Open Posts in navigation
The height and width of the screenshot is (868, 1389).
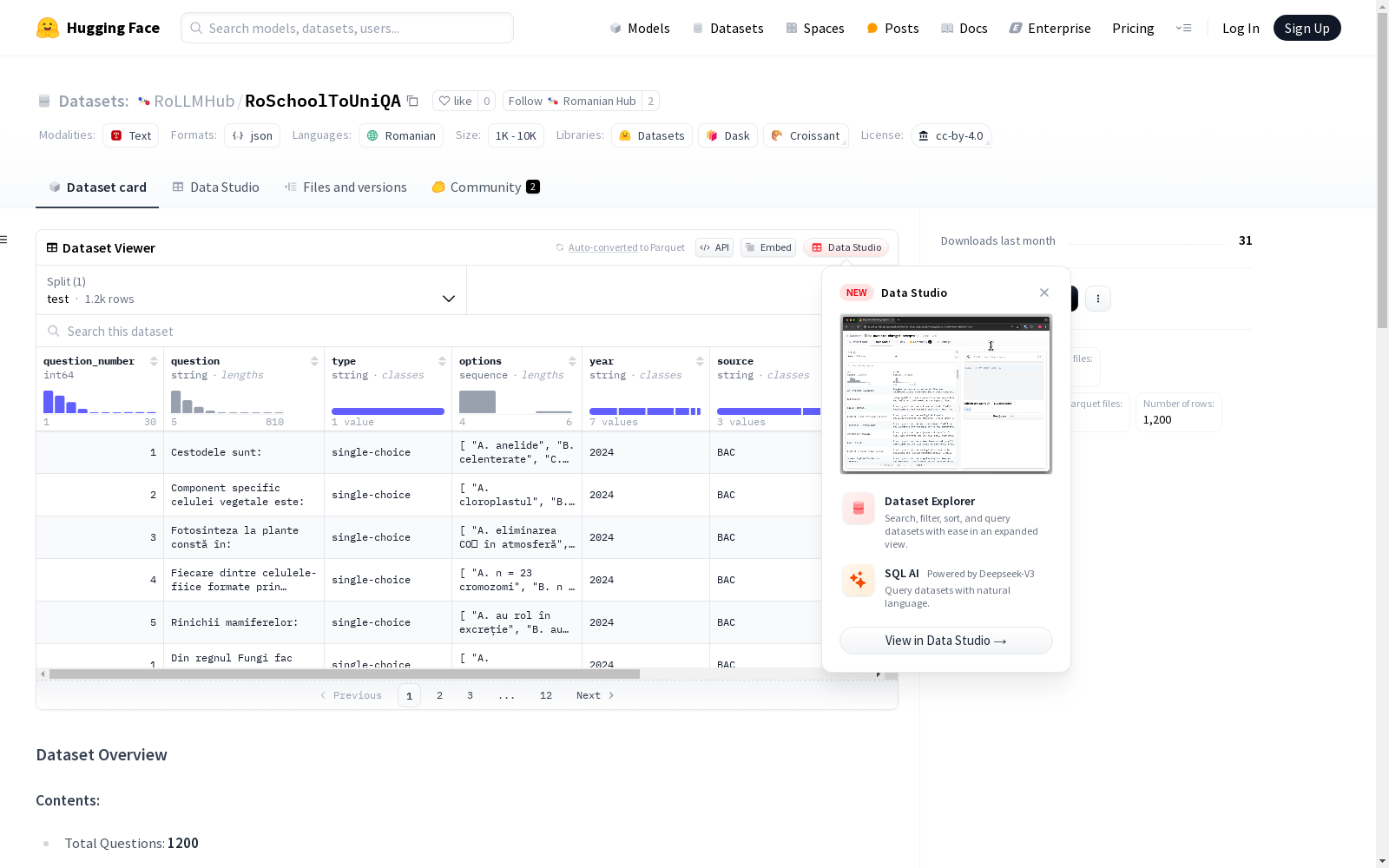point(892,28)
